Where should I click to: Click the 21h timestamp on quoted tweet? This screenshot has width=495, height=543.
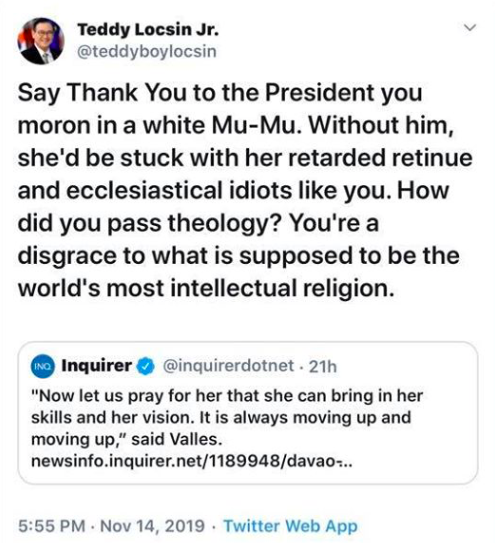322,367
